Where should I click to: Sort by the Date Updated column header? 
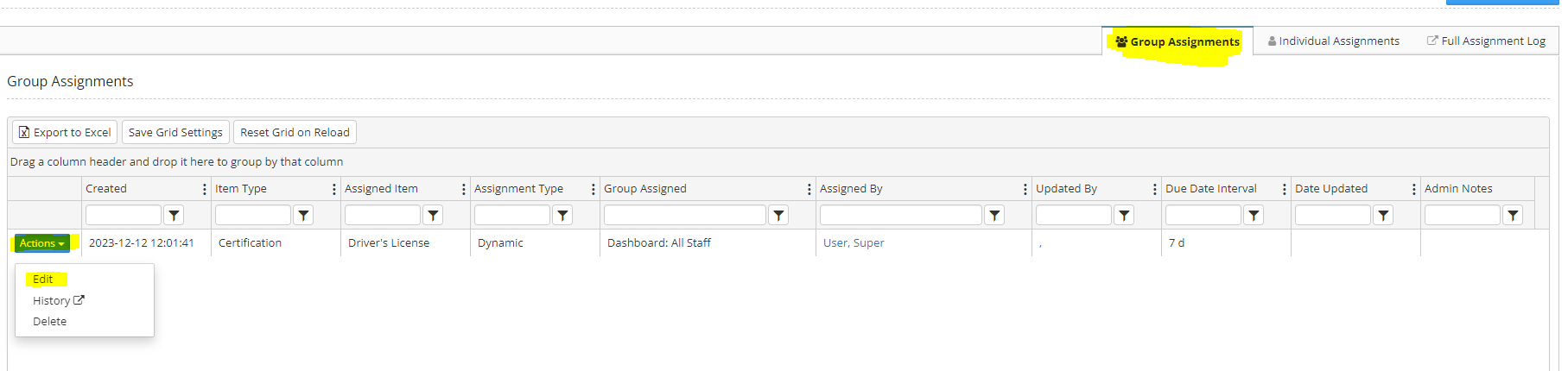(1331, 189)
